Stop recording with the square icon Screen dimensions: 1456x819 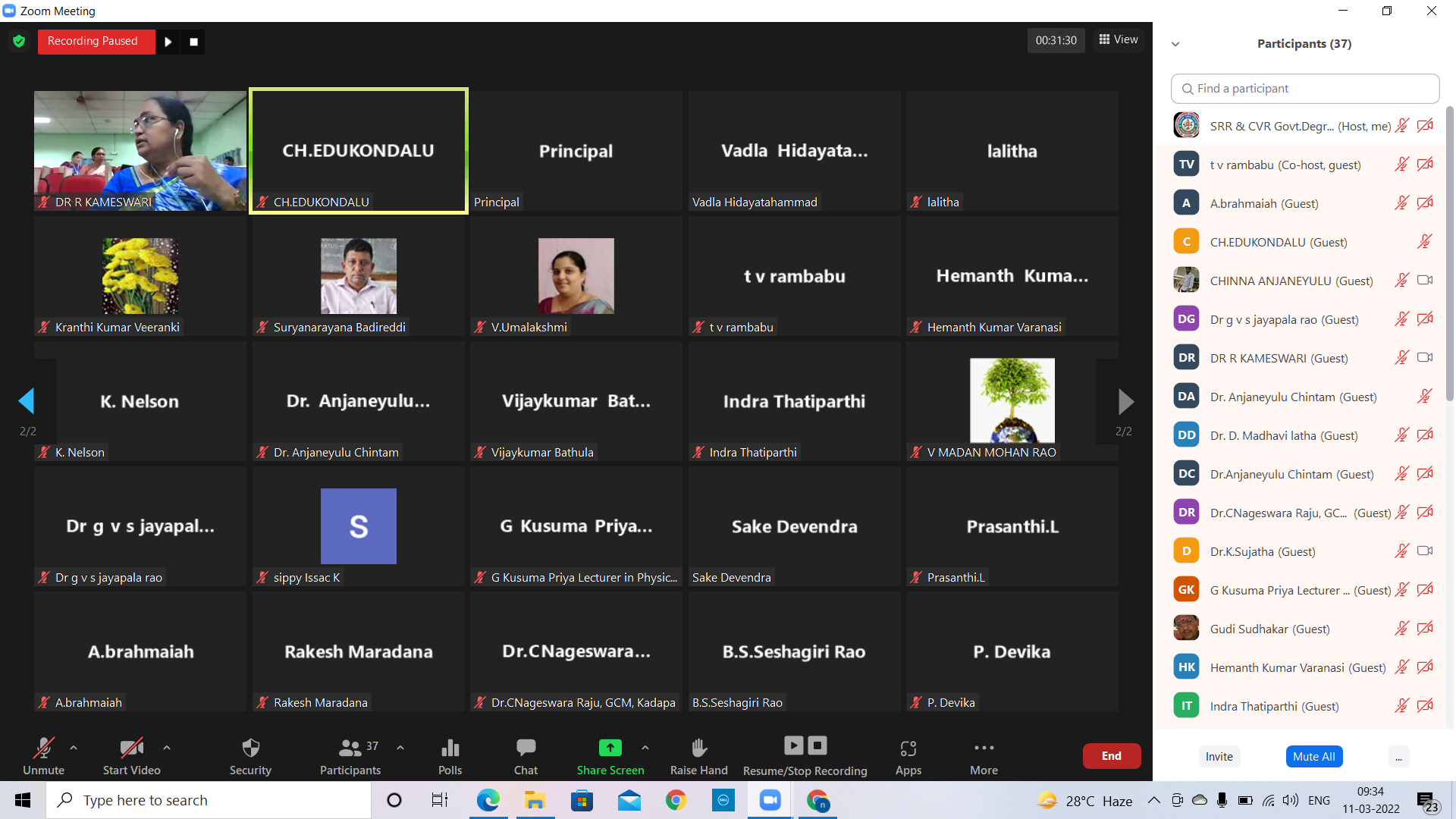click(193, 42)
